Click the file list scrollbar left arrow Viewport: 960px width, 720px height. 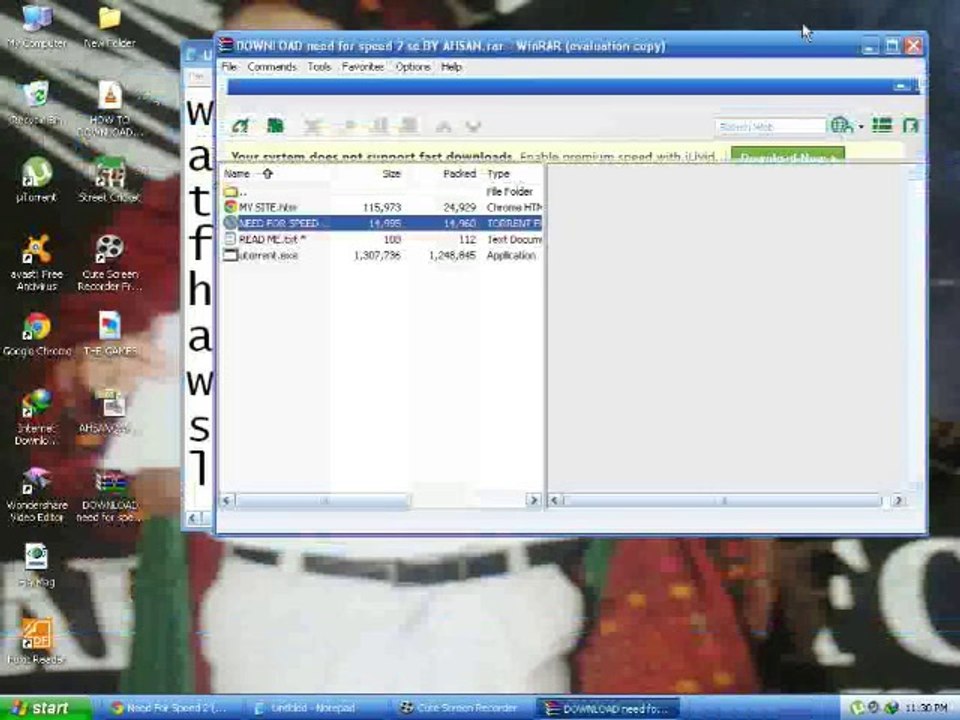[x=227, y=500]
